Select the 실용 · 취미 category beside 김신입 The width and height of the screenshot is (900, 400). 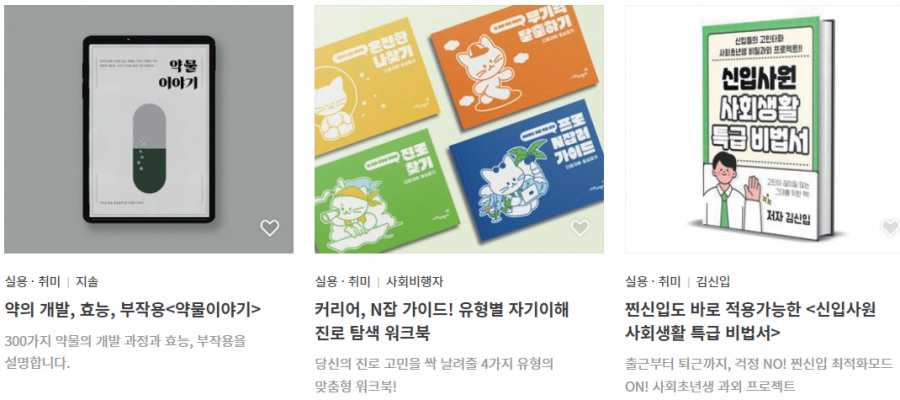653,282
